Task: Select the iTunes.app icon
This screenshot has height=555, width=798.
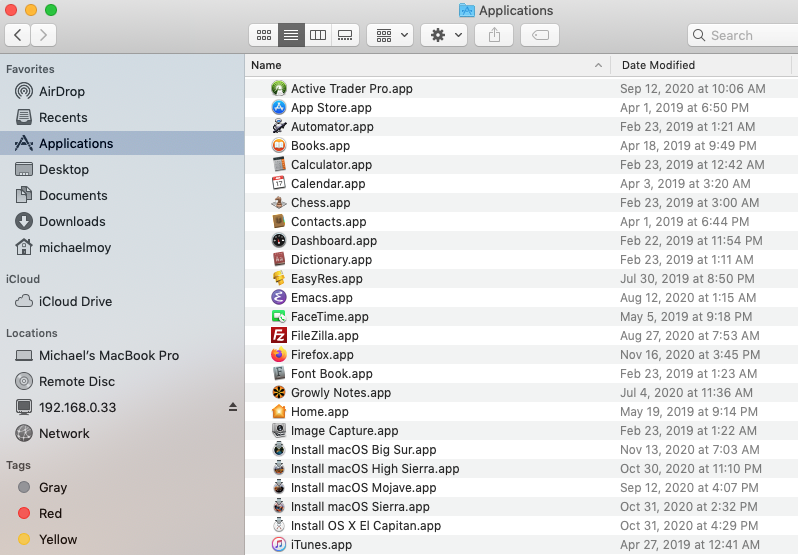Action: point(278,544)
